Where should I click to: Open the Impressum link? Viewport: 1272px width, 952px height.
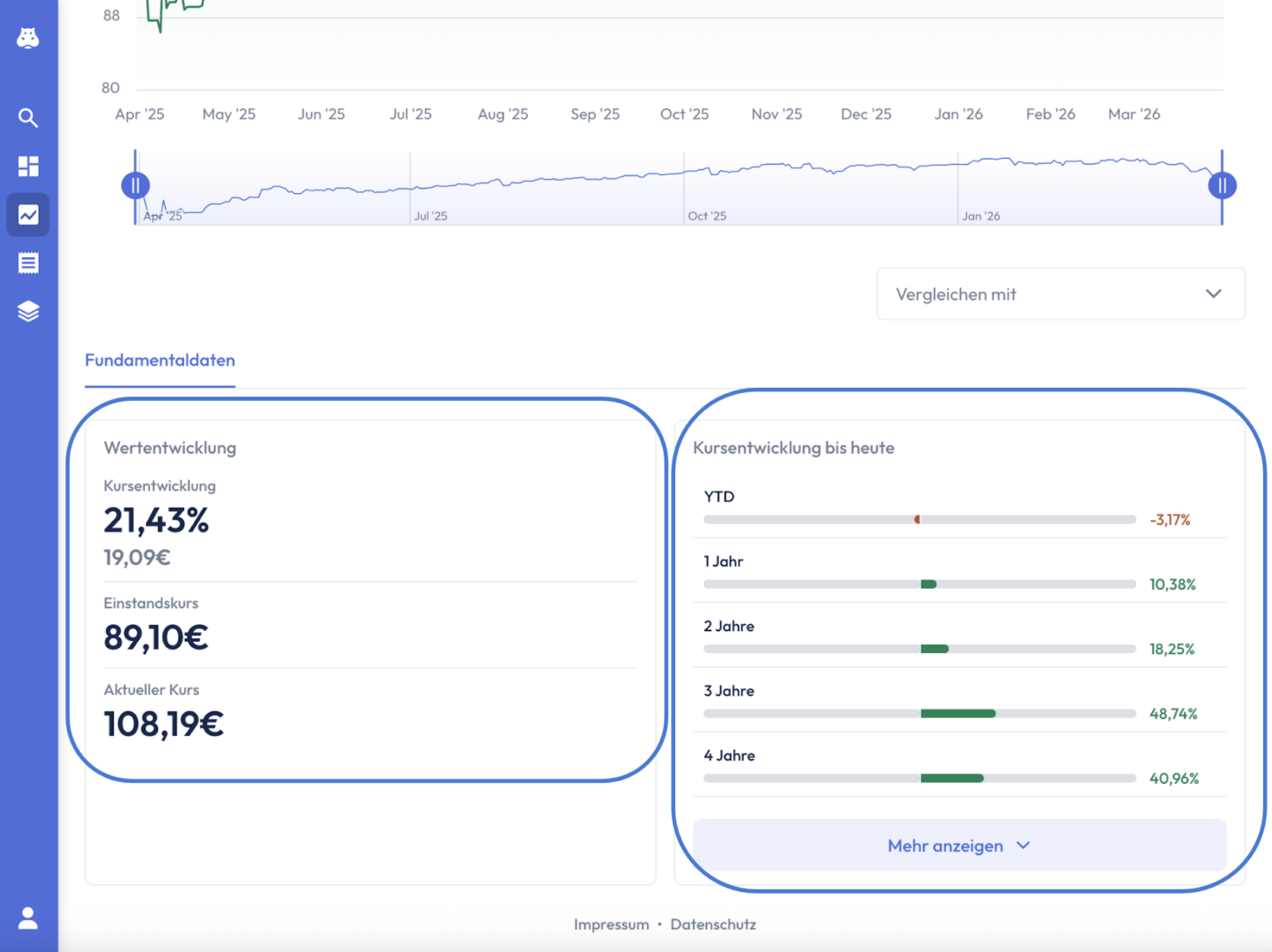pyautogui.click(x=611, y=925)
